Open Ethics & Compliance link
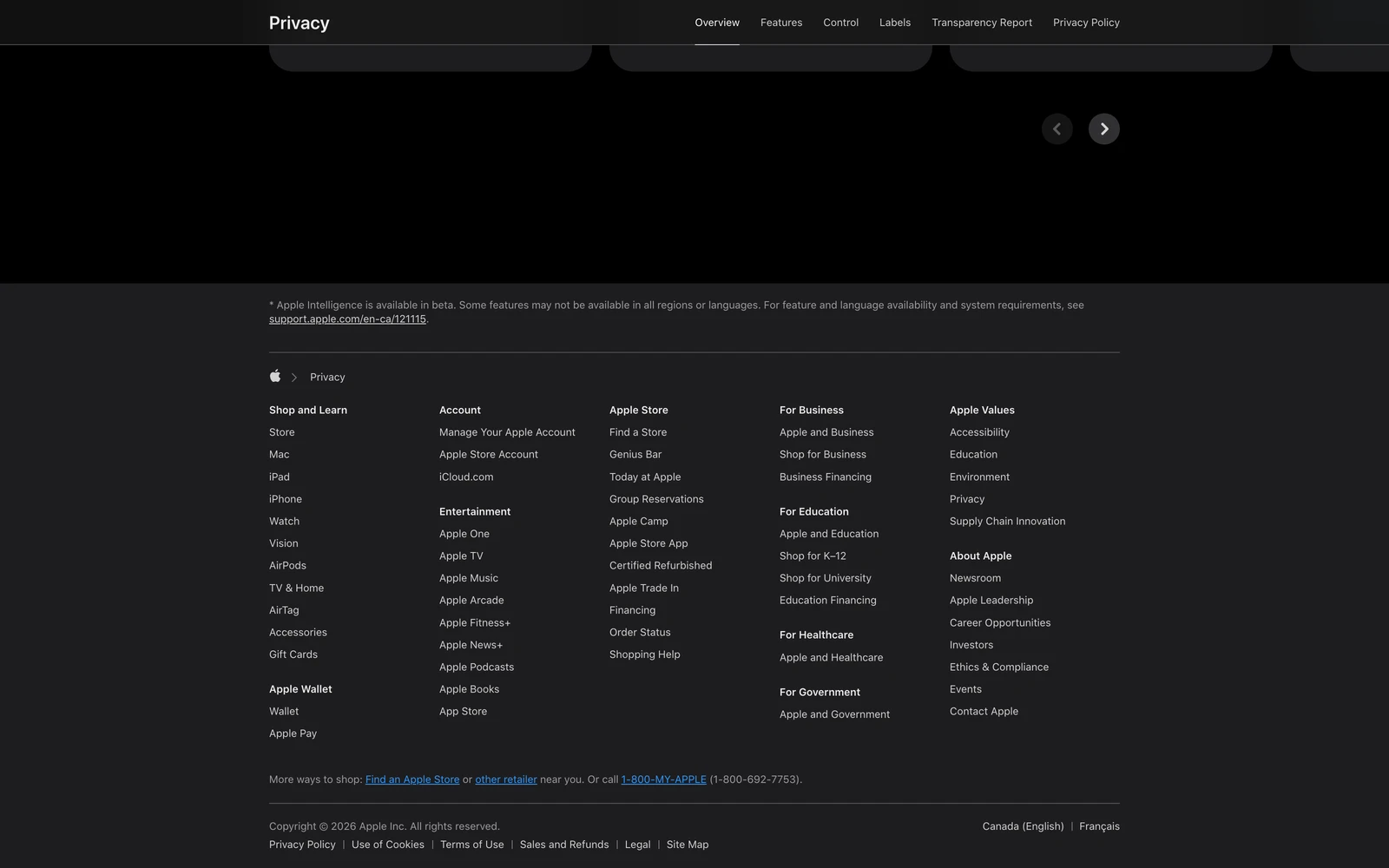The height and width of the screenshot is (868, 1389). (x=999, y=667)
